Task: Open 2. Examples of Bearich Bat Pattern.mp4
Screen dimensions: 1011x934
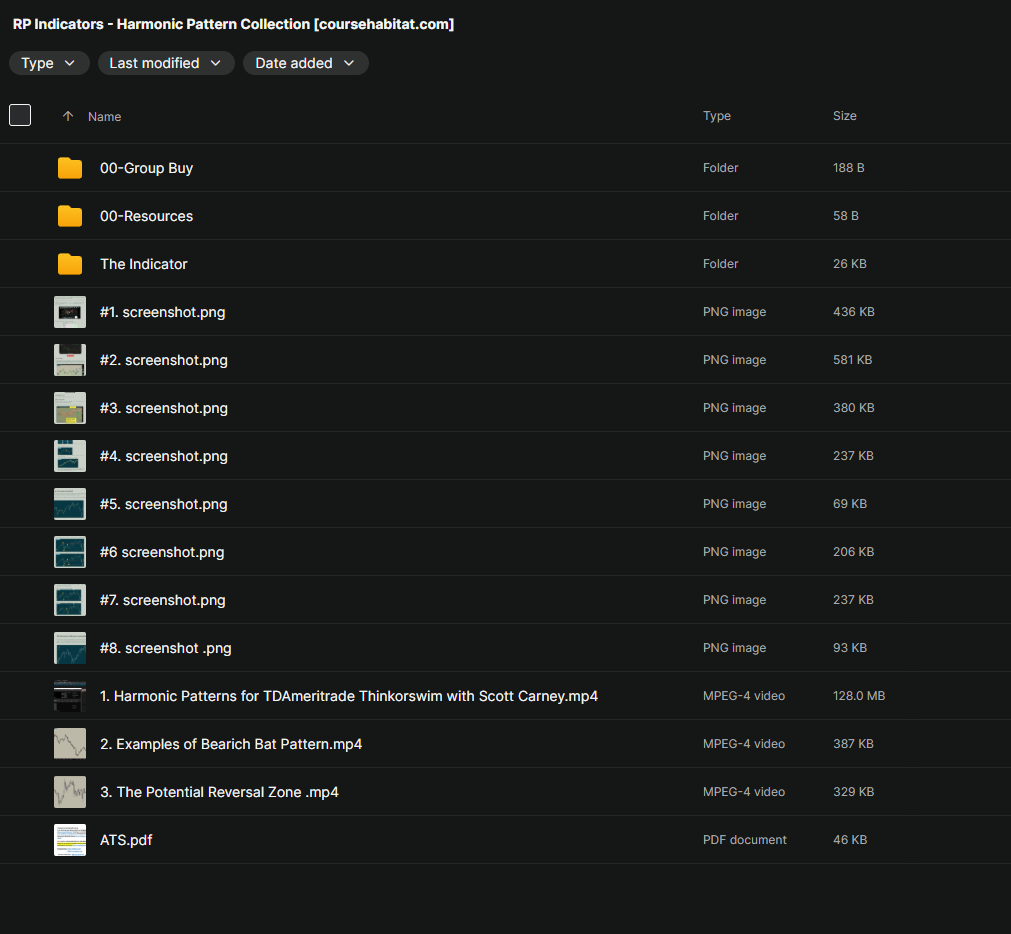Action: (x=231, y=744)
